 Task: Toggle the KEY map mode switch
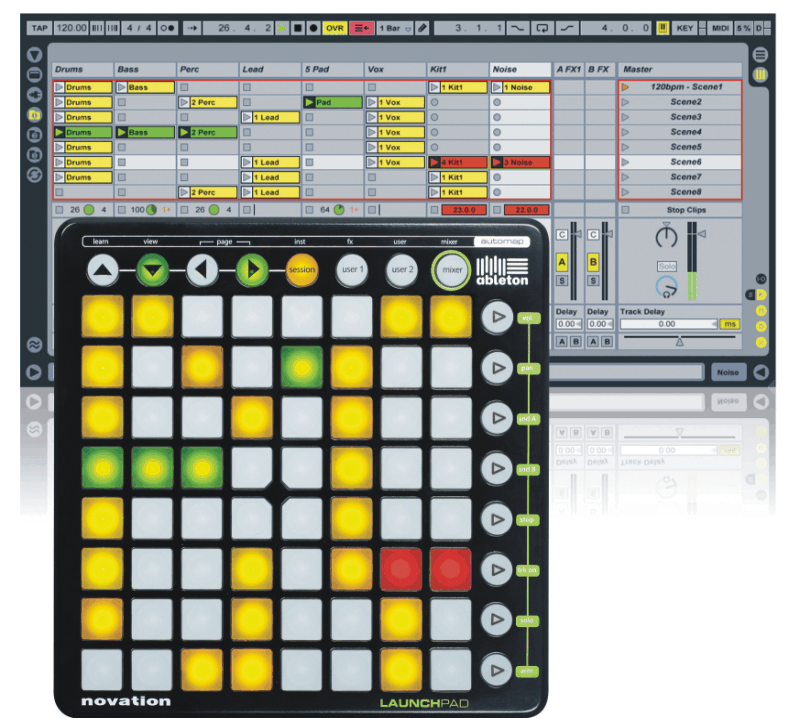(x=685, y=28)
